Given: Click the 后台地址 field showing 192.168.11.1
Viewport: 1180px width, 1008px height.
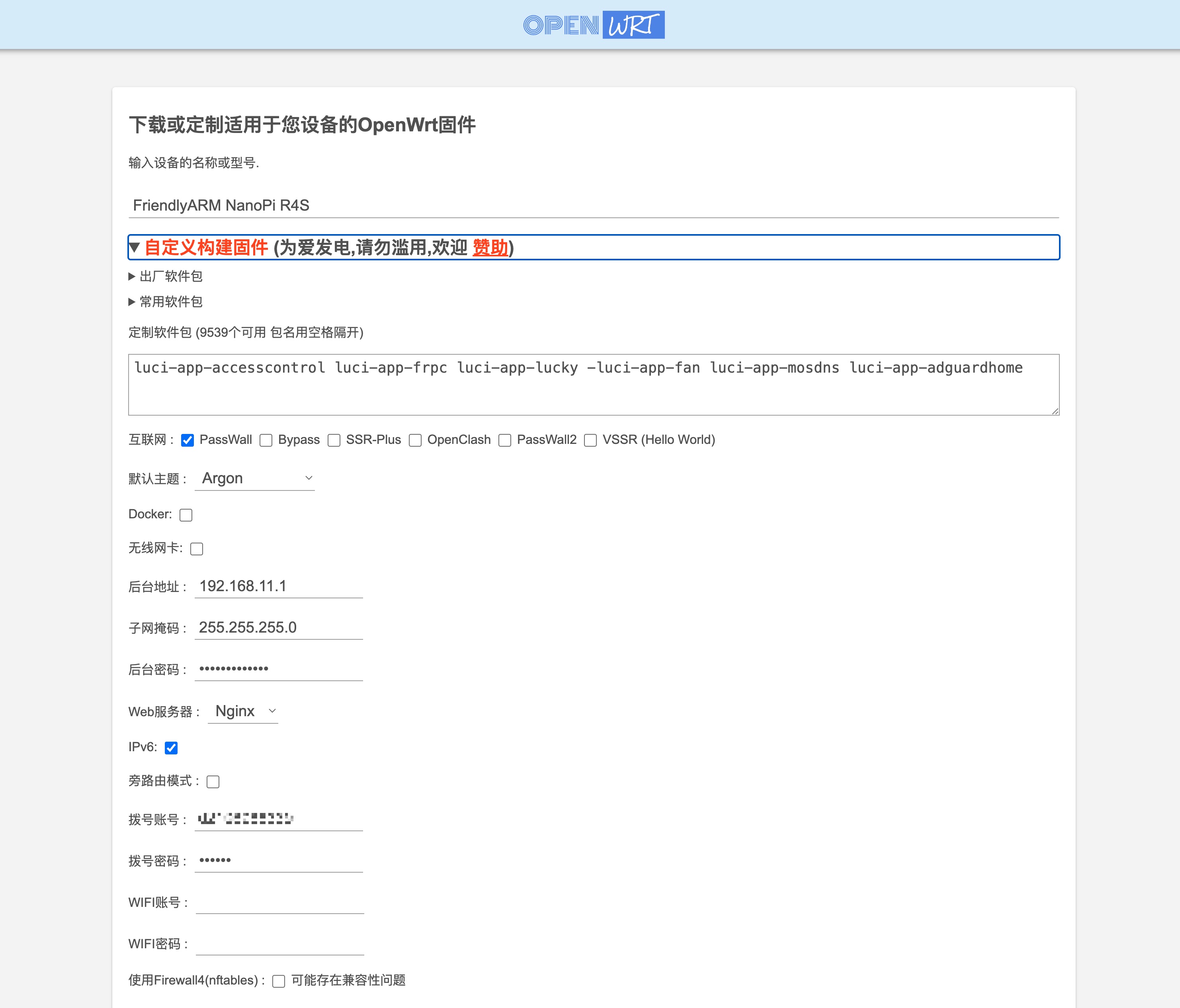Looking at the screenshot, I should click(x=279, y=586).
